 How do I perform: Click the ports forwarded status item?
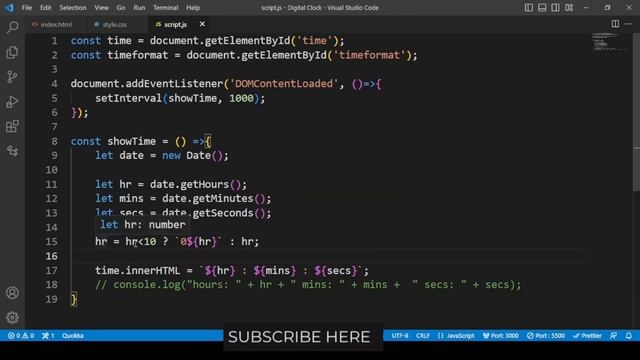[x=48, y=336]
